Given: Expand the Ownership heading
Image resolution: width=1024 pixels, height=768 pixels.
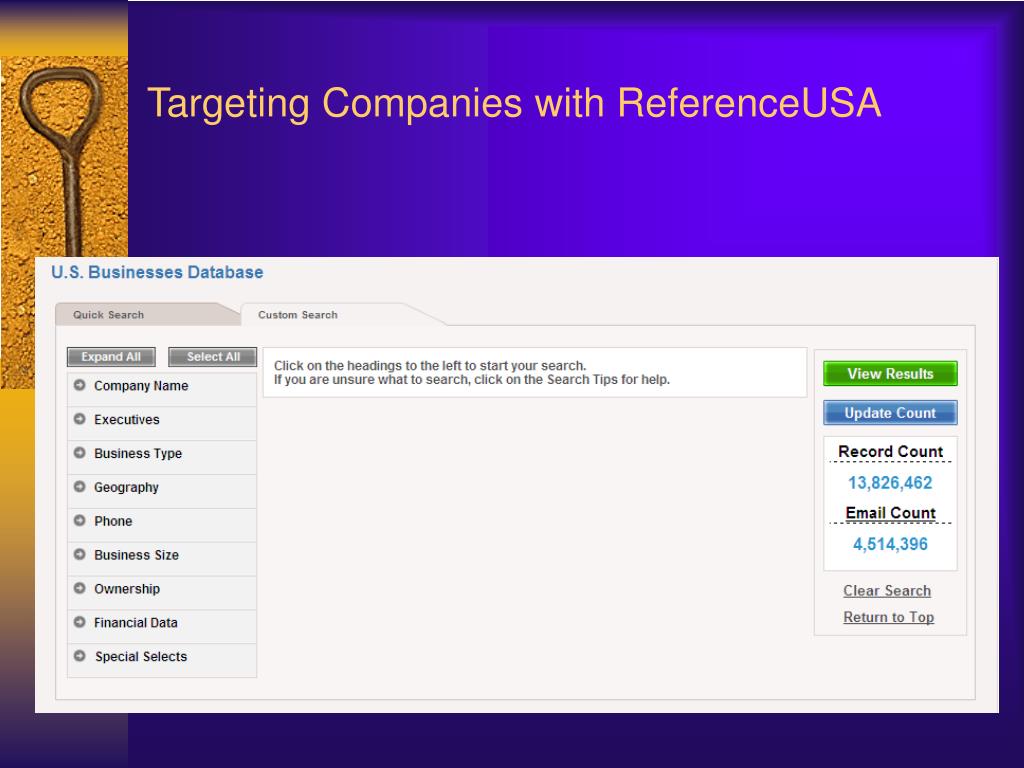Looking at the screenshot, I should pyautogui.click(x=162, y=593).
